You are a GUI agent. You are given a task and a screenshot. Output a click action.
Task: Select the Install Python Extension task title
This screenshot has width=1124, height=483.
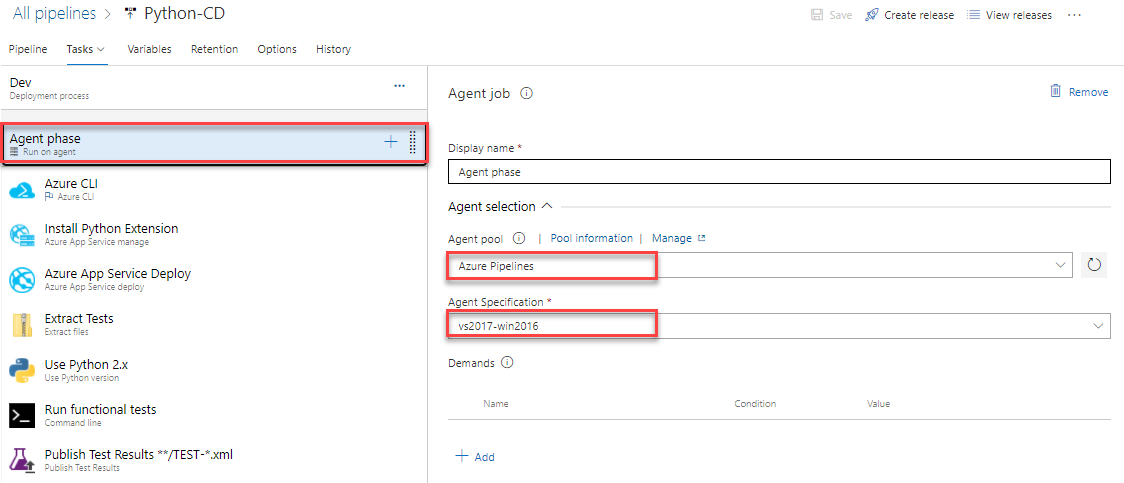(x=111, y=229)
